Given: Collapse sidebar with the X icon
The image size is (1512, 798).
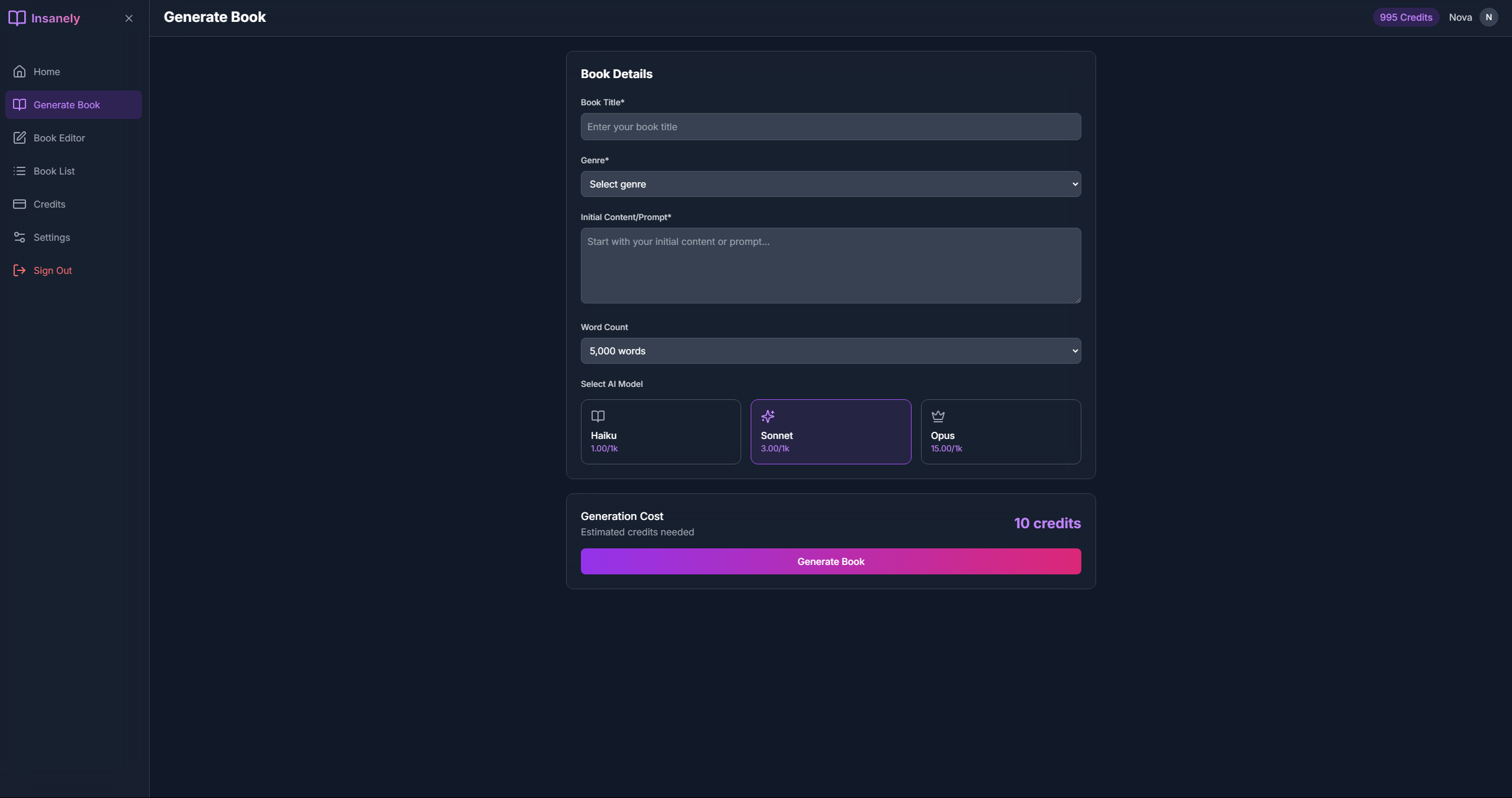Looking at the screenshot, I should (x=129, y=18).
